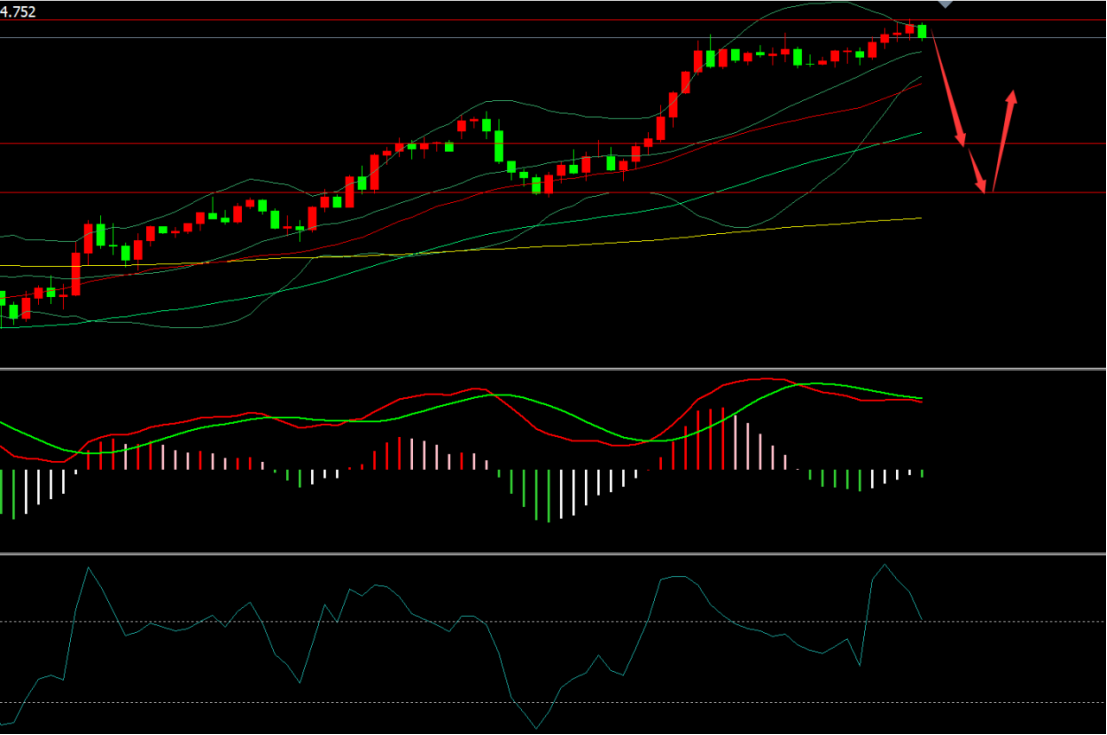
Task: Click the gray chart shift triangle marker
Action: 945,4
